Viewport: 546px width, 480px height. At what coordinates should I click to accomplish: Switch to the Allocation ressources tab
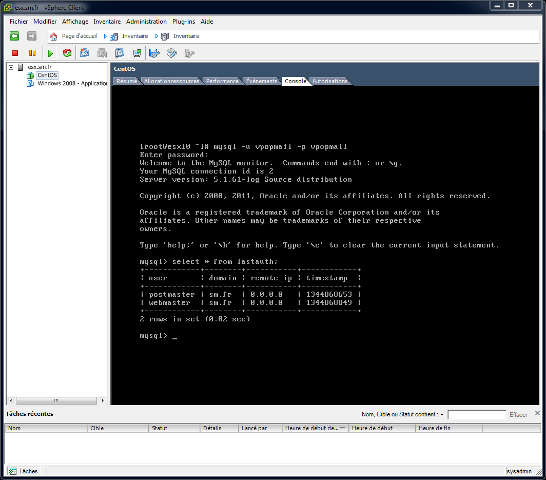172,81
